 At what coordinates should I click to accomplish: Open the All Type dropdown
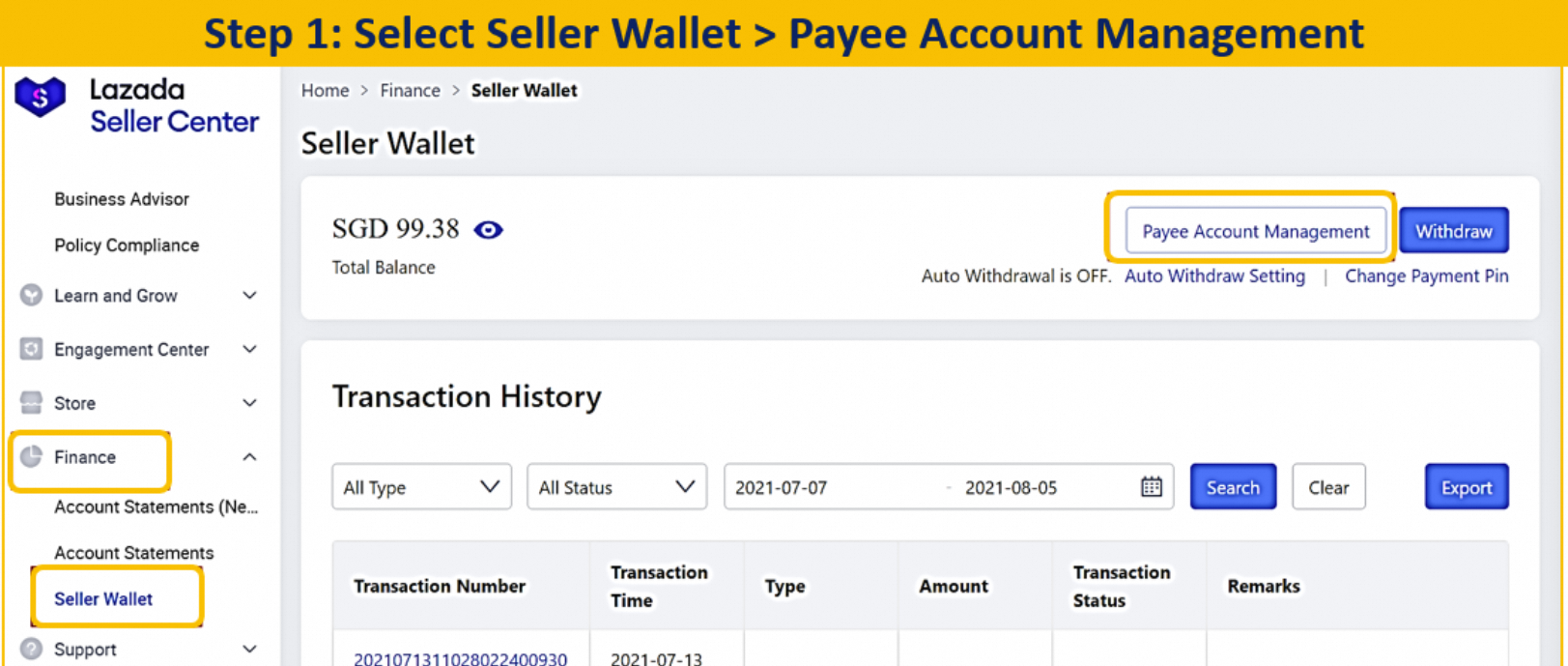(420, 486)
